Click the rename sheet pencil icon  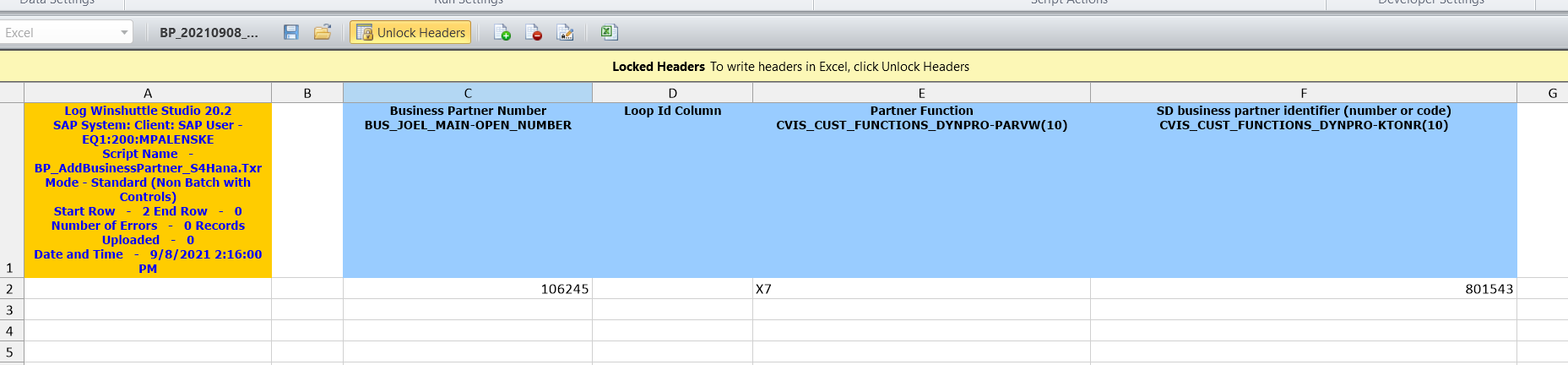pyautogui.click(x=566, y=33)
